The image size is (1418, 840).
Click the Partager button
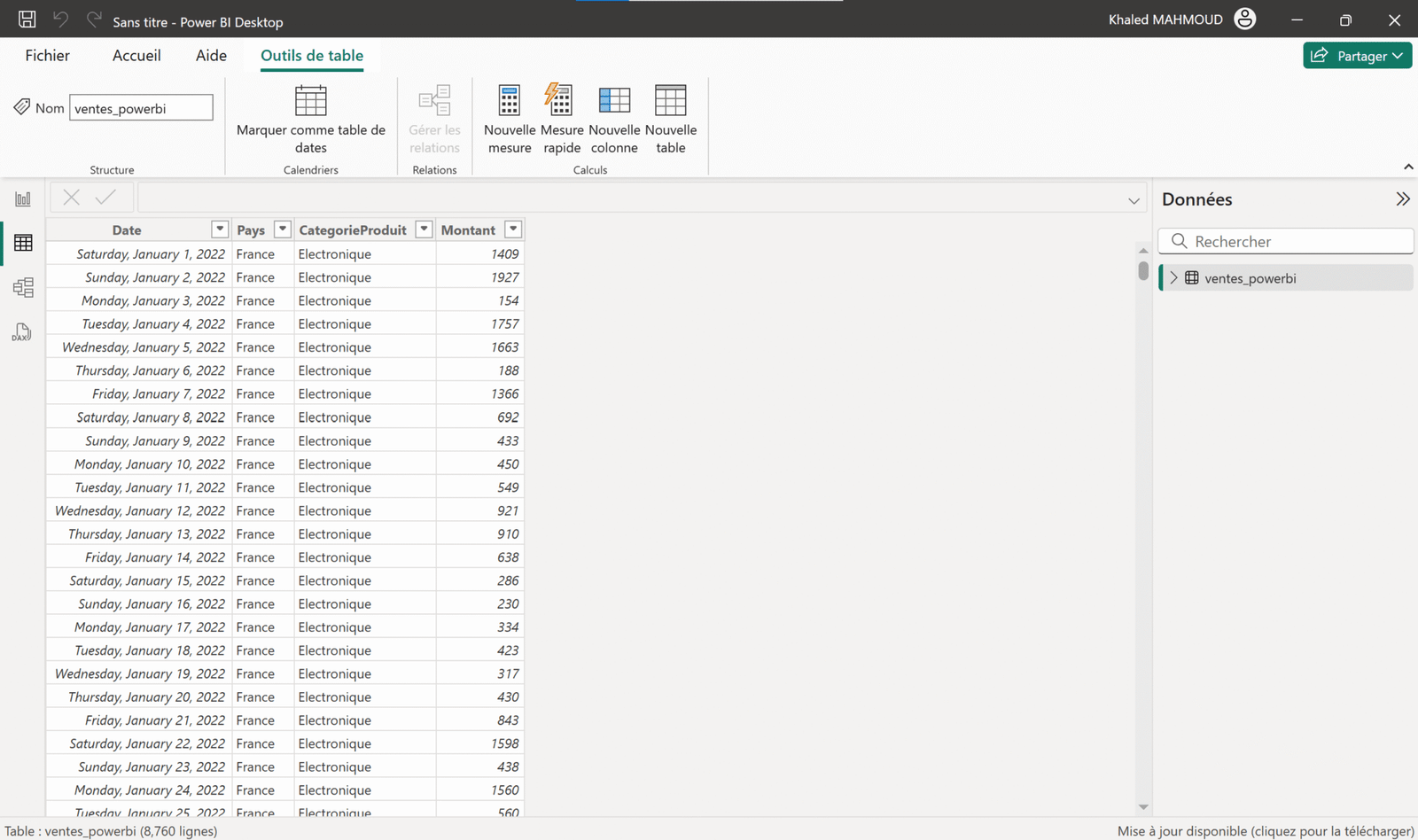[x=1357, y=55]
